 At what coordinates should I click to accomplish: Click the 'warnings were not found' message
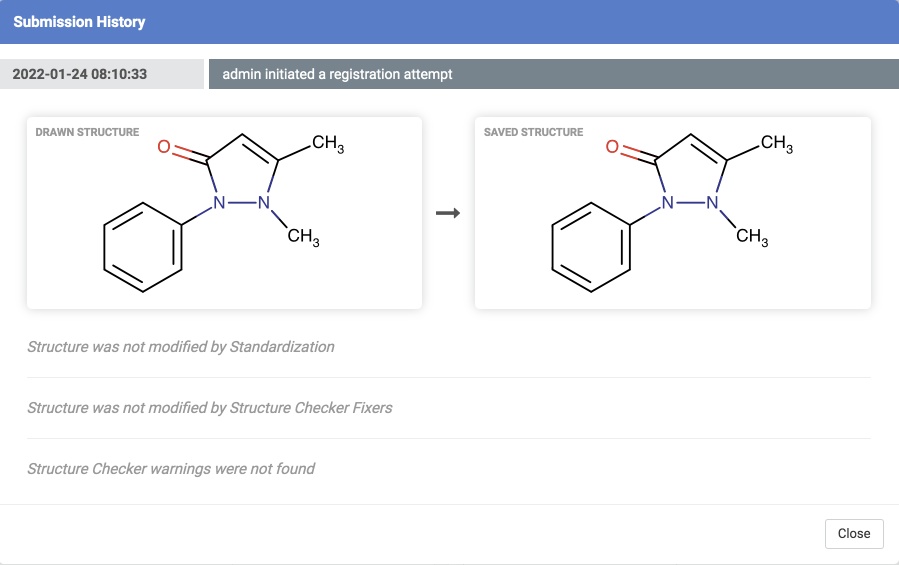(171, 468)
